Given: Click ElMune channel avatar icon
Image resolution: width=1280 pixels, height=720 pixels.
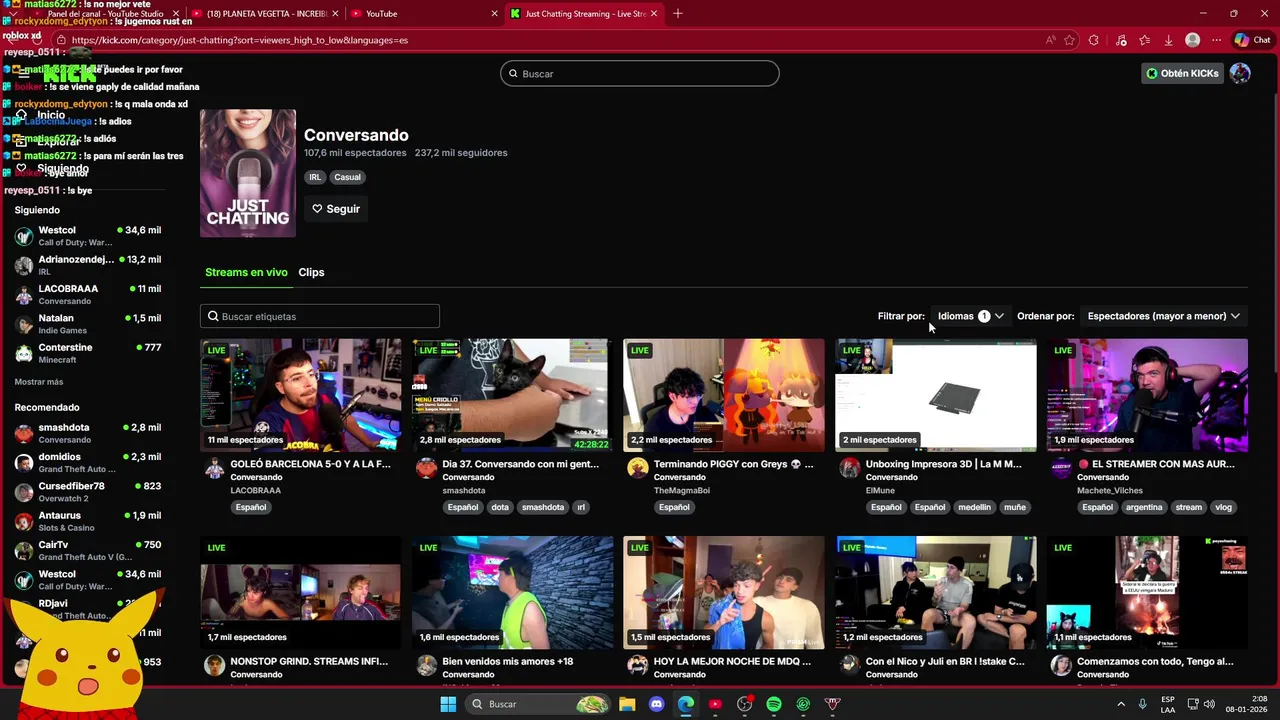Looking at the screenshot, I should point(850,468).
